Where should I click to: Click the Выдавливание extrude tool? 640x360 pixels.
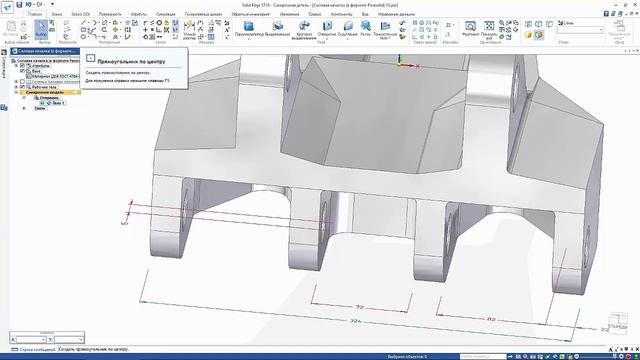point(278,29)
